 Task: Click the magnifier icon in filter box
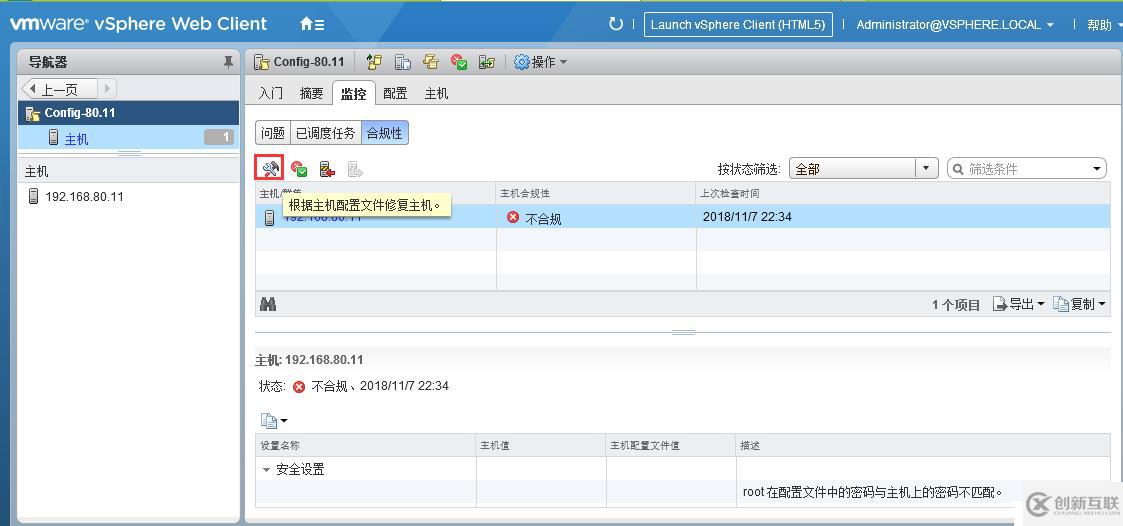pyautogui.click(x=958, y=169)
